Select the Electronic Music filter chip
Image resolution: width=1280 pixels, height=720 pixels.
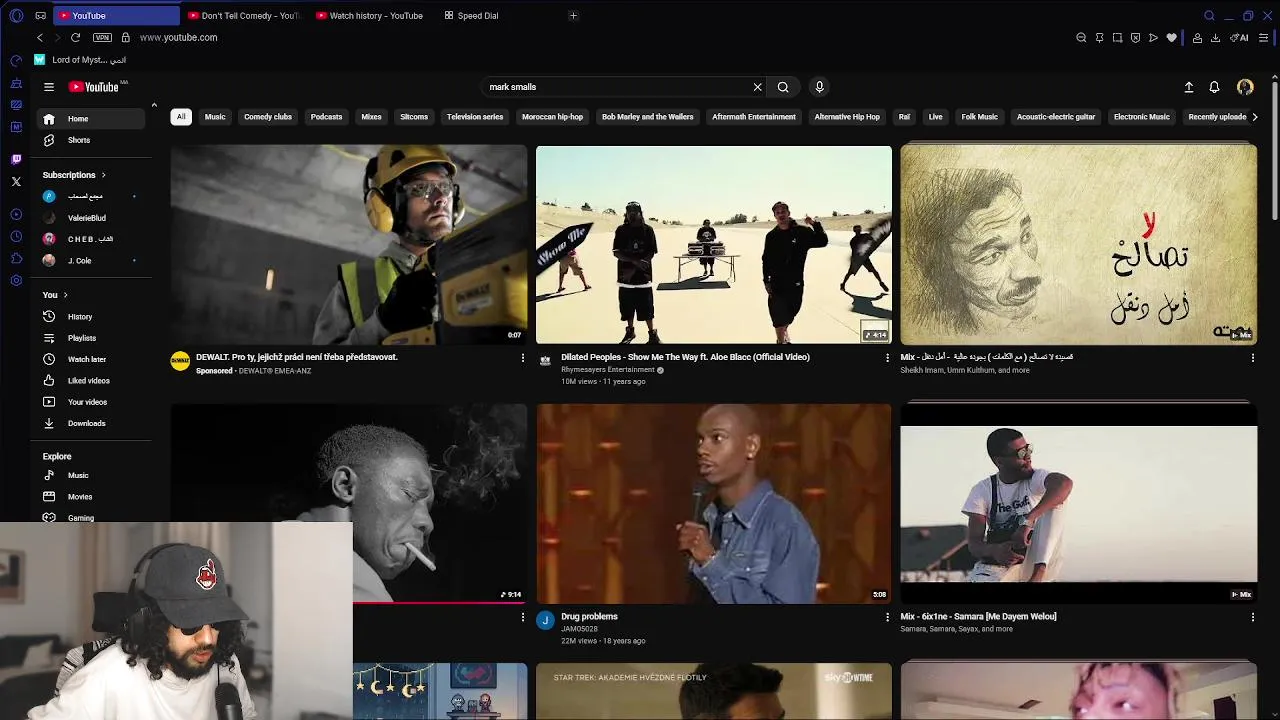(1142, 117)
